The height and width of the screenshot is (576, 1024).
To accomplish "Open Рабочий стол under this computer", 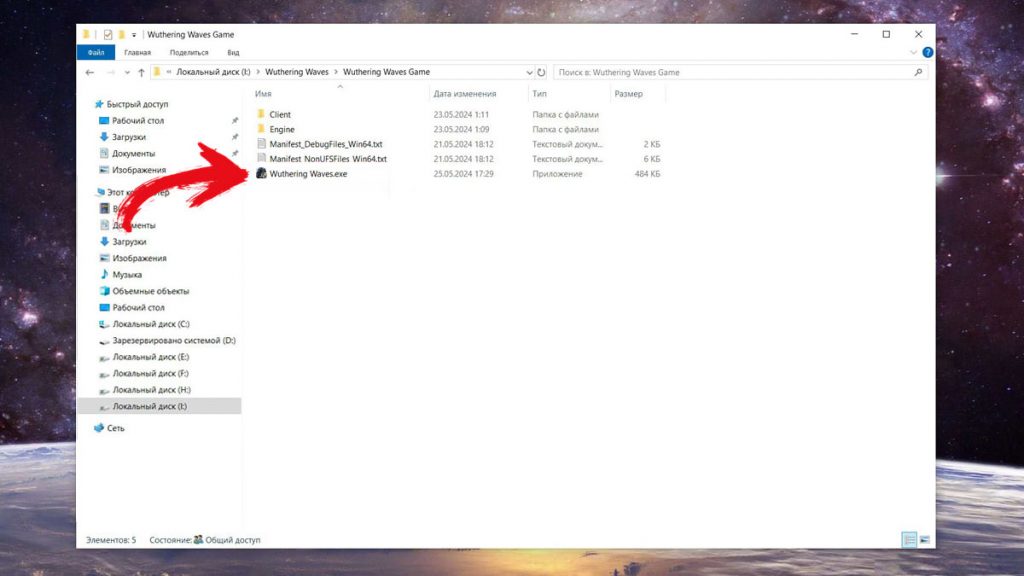I will point(138,308).
